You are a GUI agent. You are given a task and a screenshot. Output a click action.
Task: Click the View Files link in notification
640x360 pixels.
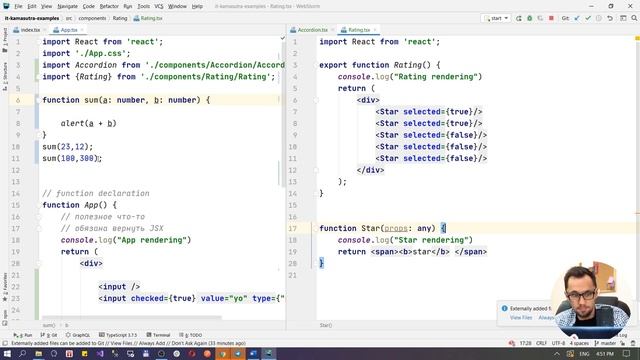521,318
